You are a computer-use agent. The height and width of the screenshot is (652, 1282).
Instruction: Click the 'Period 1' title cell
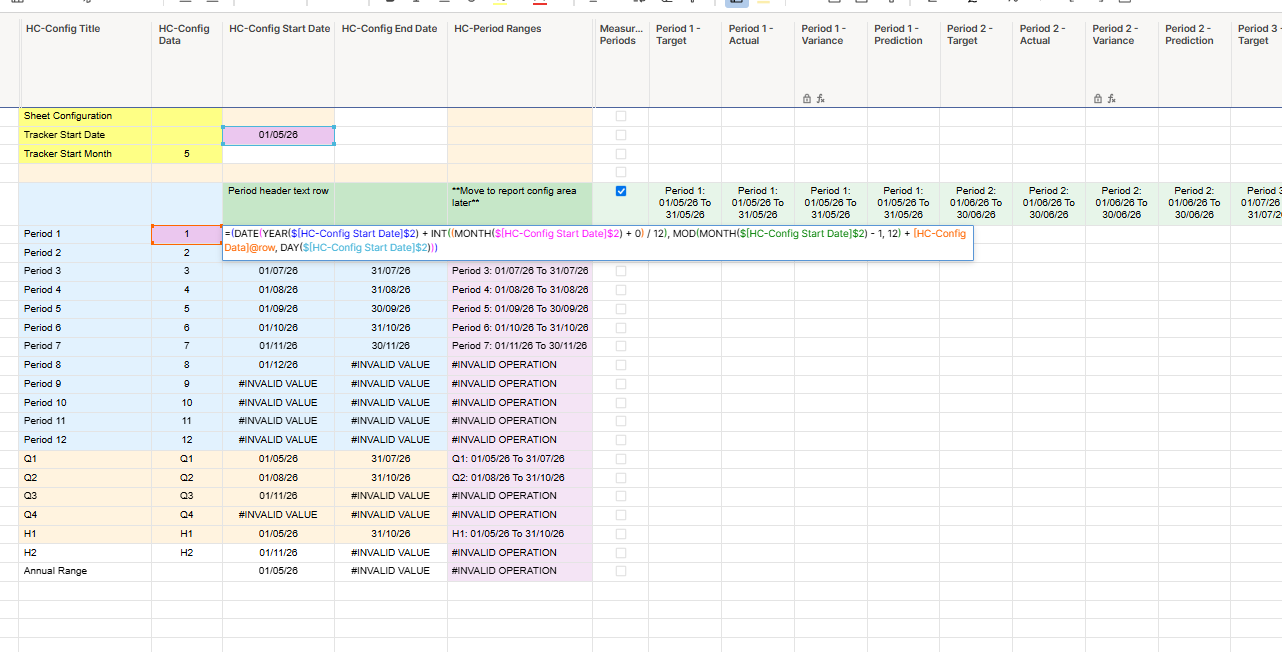[85, 234]
